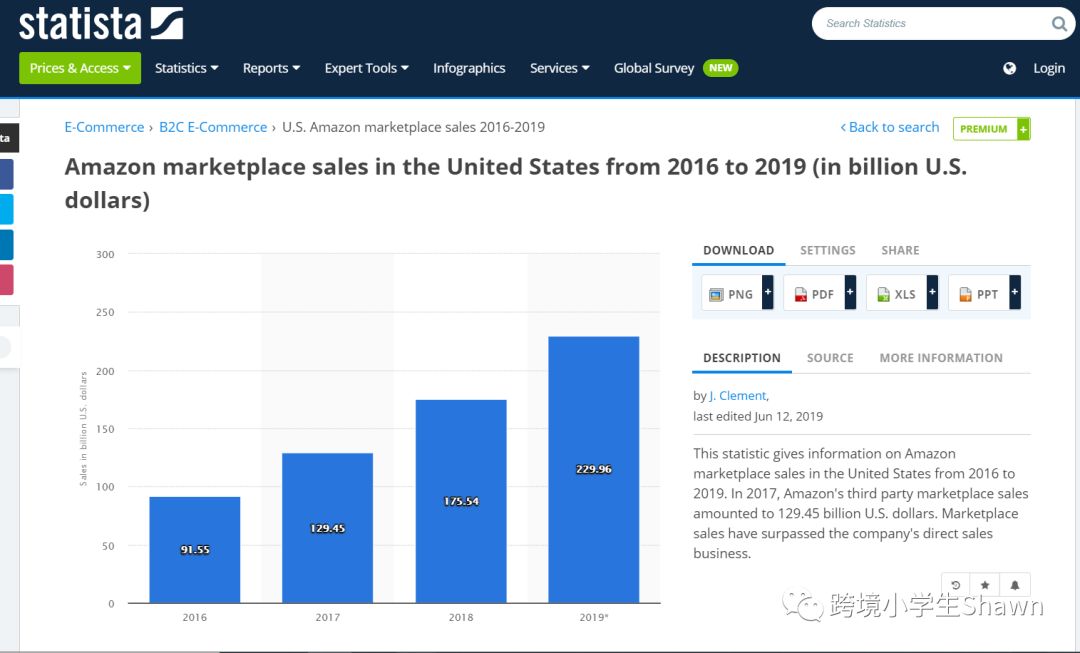Image resolution: width=1080 pixels, height=653 pixels.
Task: Open the More Information tab
Action: point(940,358)
